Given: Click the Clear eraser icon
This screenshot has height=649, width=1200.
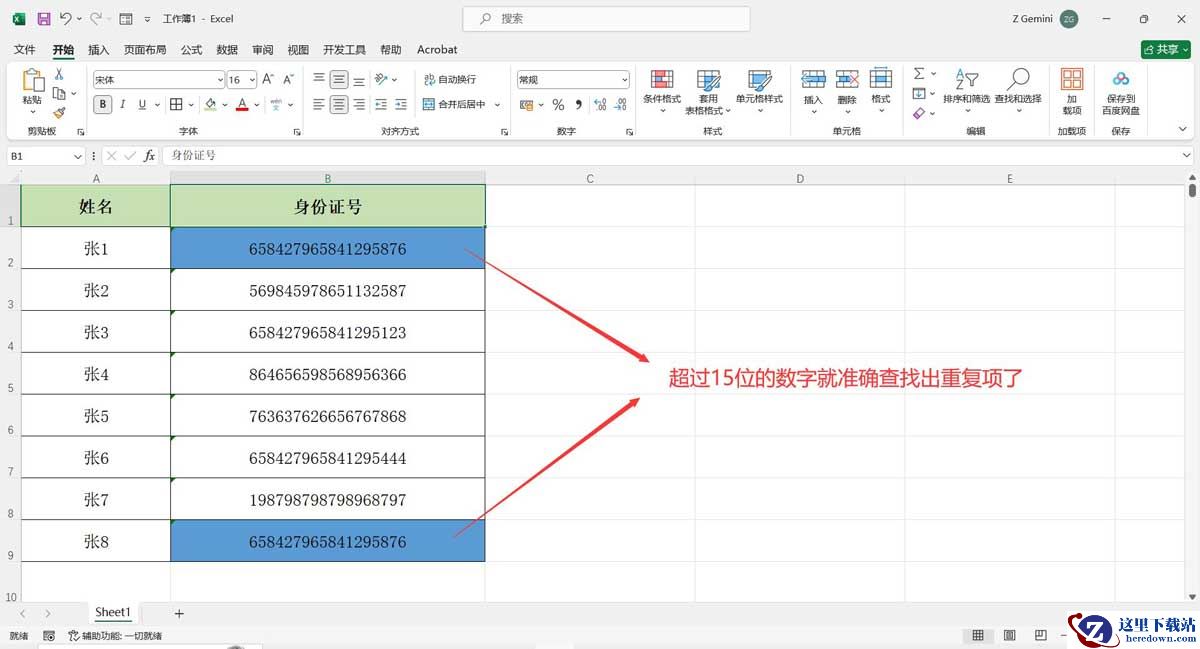Looking at the screenshot, I should 919,113.
